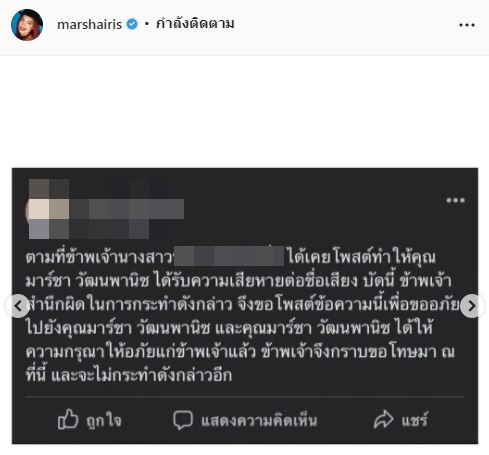Toggle the กำลังติดตาม following status
The height and width of the screenshot is (455, 489).
pos(195,24)
